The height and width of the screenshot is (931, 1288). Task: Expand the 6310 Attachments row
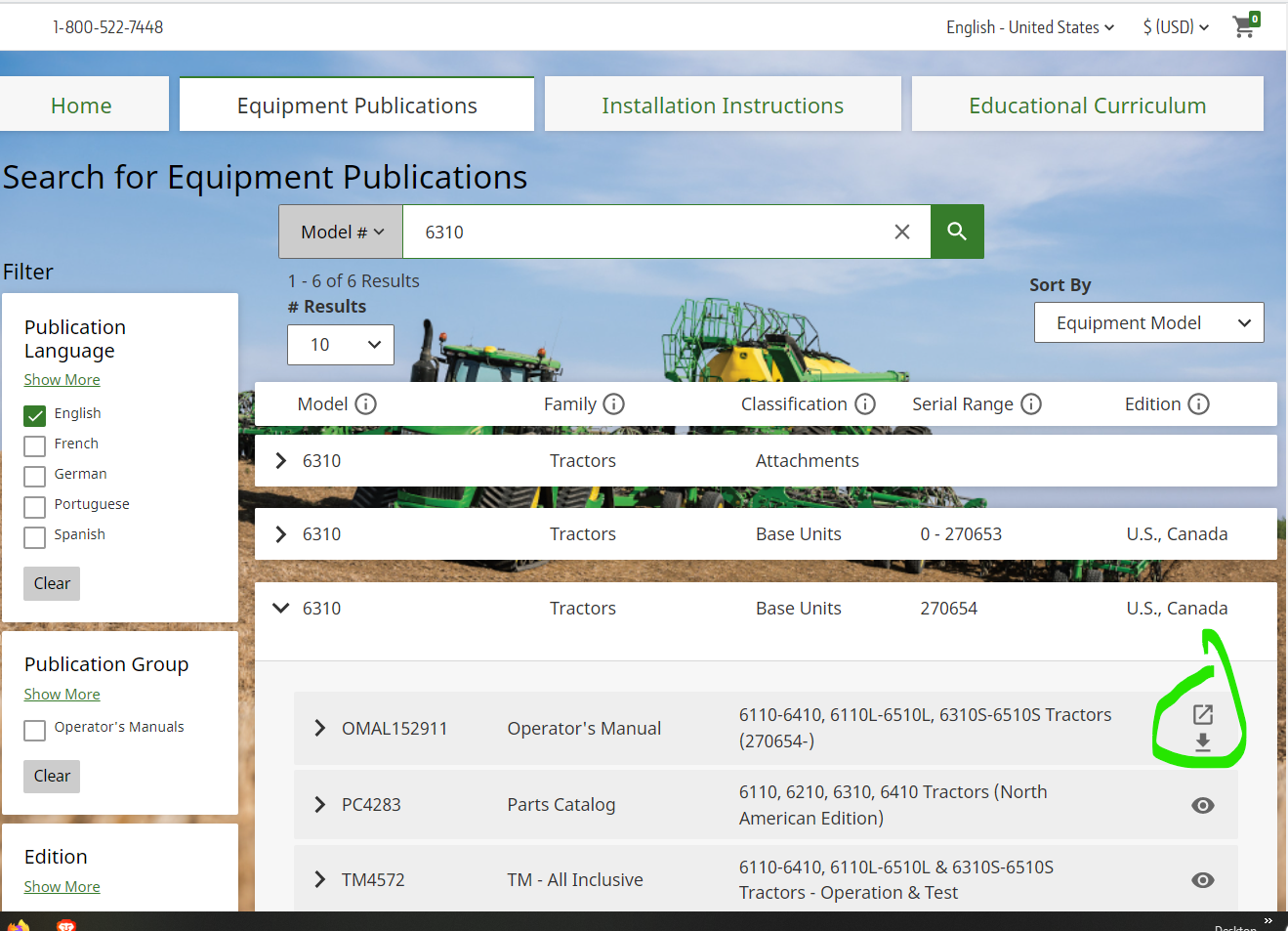click(281, 461)
